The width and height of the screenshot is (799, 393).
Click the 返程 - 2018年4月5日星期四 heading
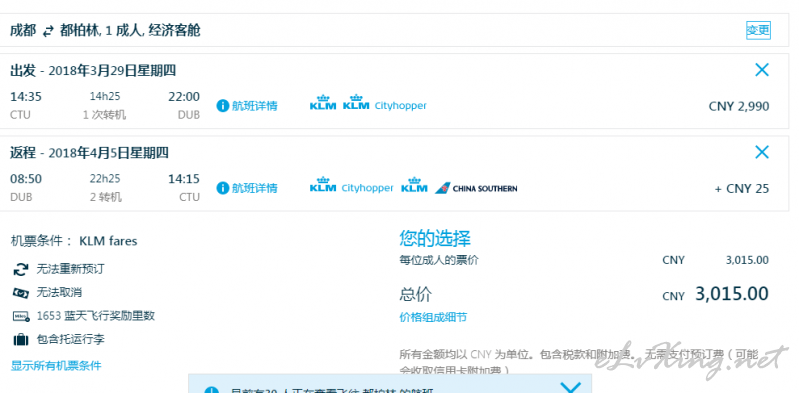(89, 152)
